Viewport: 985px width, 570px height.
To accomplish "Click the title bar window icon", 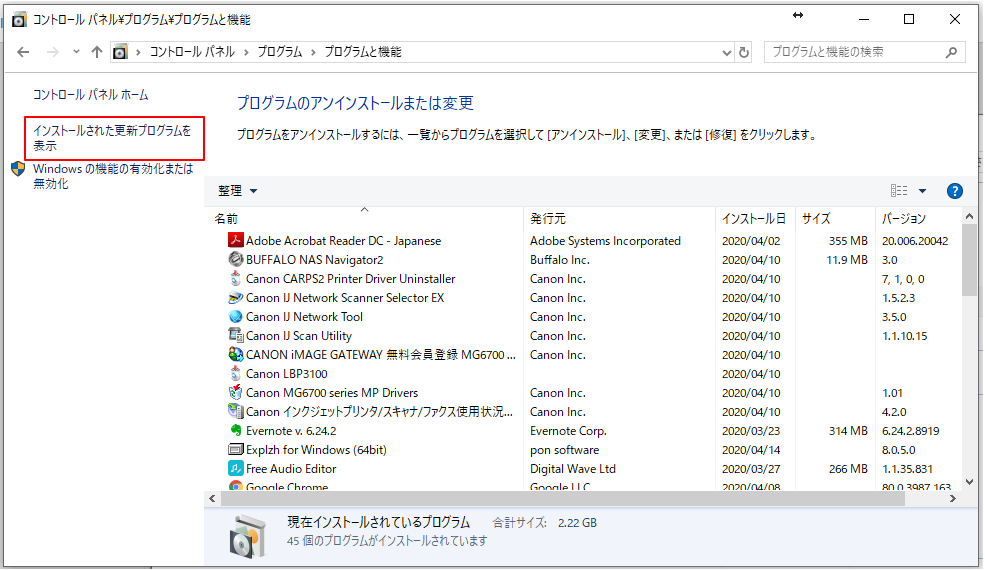I will click(x=19, y=19).
